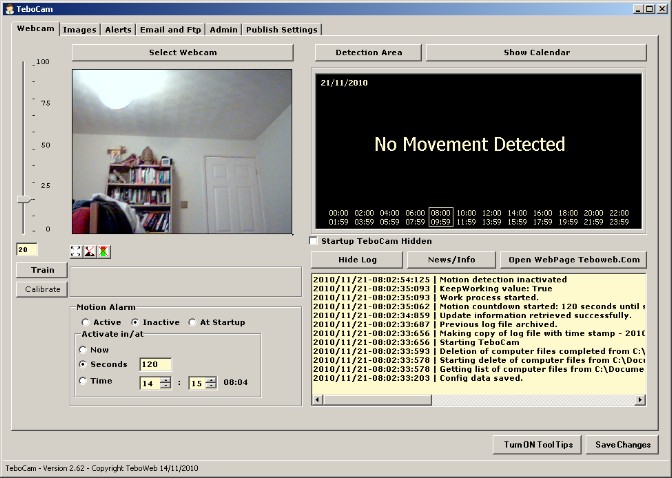
Task: Select the Active motion alarm option
Action: pos(86,322)
